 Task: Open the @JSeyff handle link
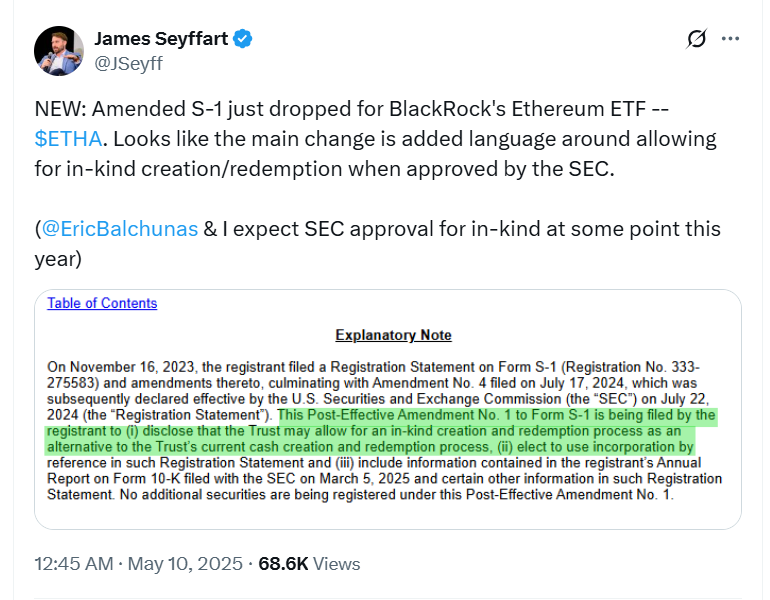coord(127,63)
